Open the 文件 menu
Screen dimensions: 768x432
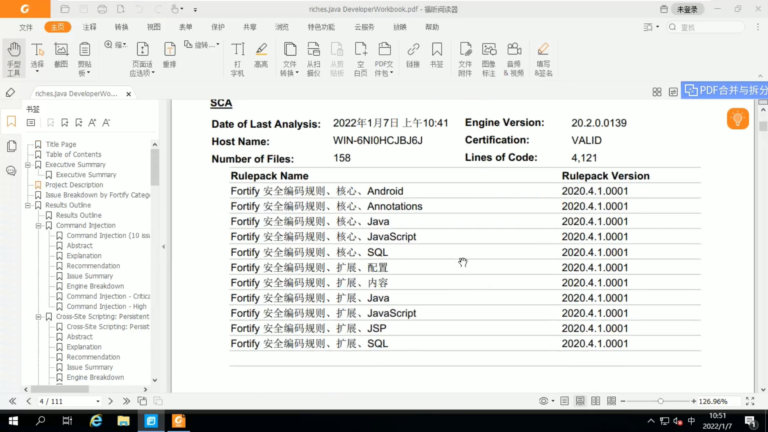(x=26, y=27)
